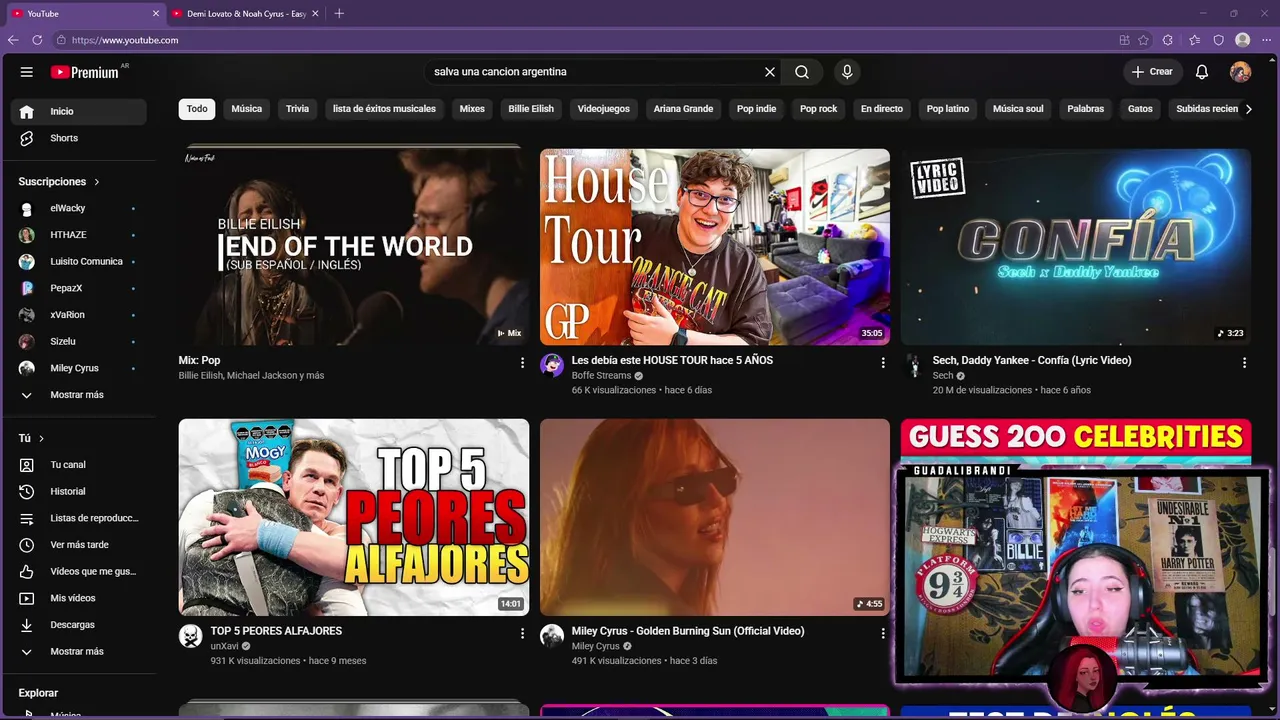The height and width of the screenshot is (720, 1280).
Task: Open a new browser tab
Action: click(339, 14)
